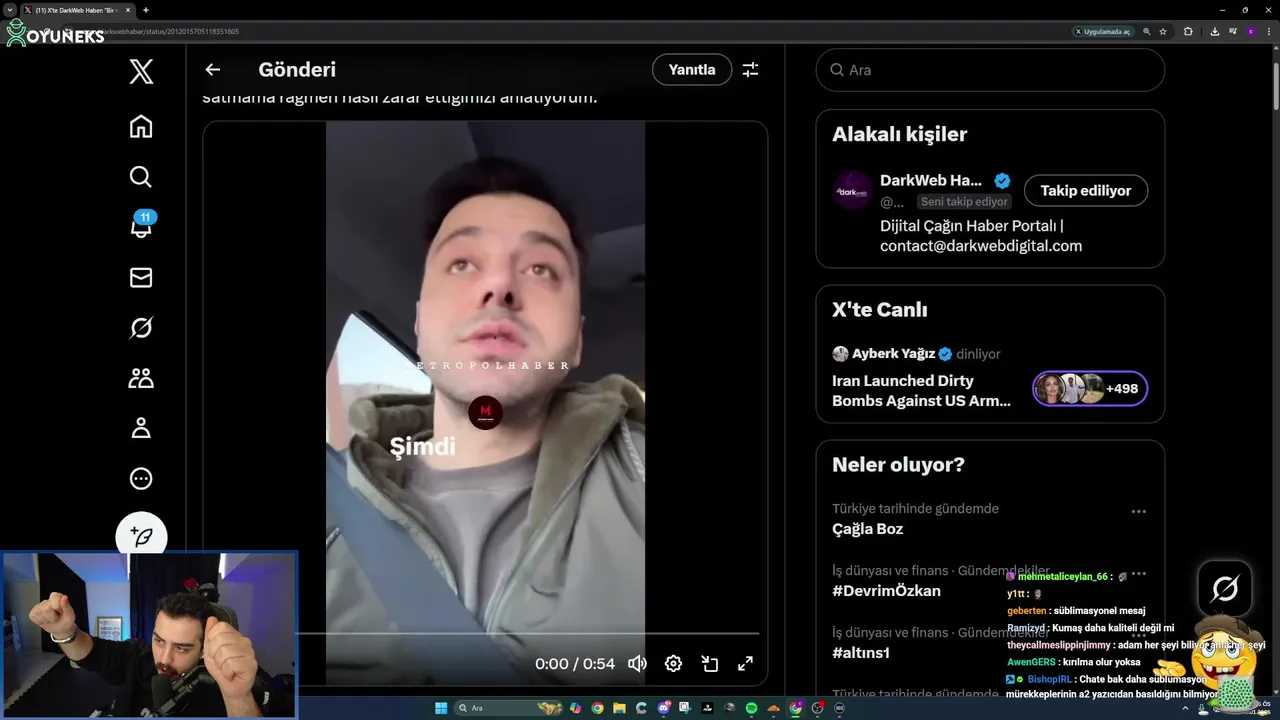Open the Explore search icon in sidebar
Image resolution: width=1280 pixels, height=720 pixels.
pyautogui.click(x=141, y=177)
